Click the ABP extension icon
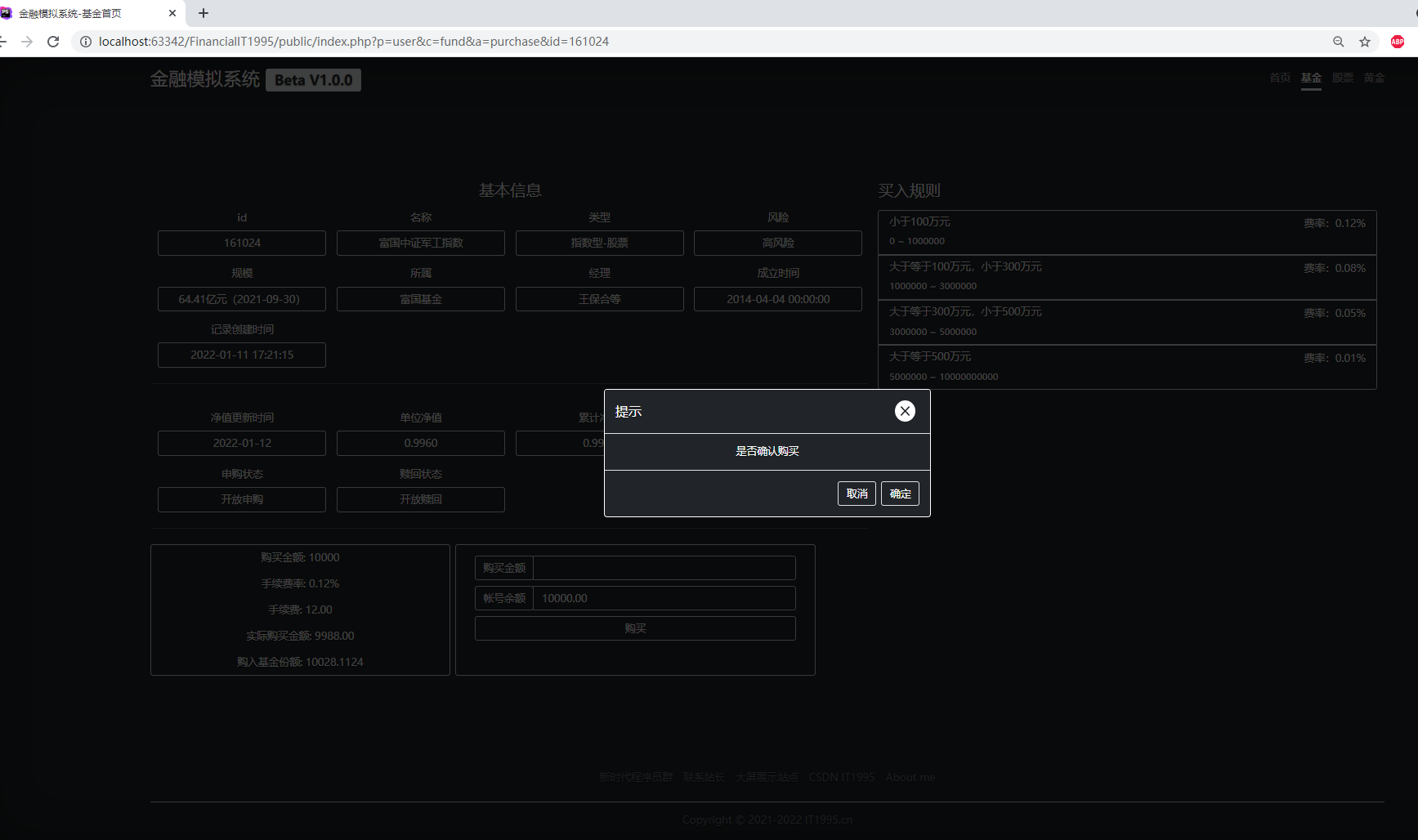This screenshot has width=1418, height=840. [1398, 41]
